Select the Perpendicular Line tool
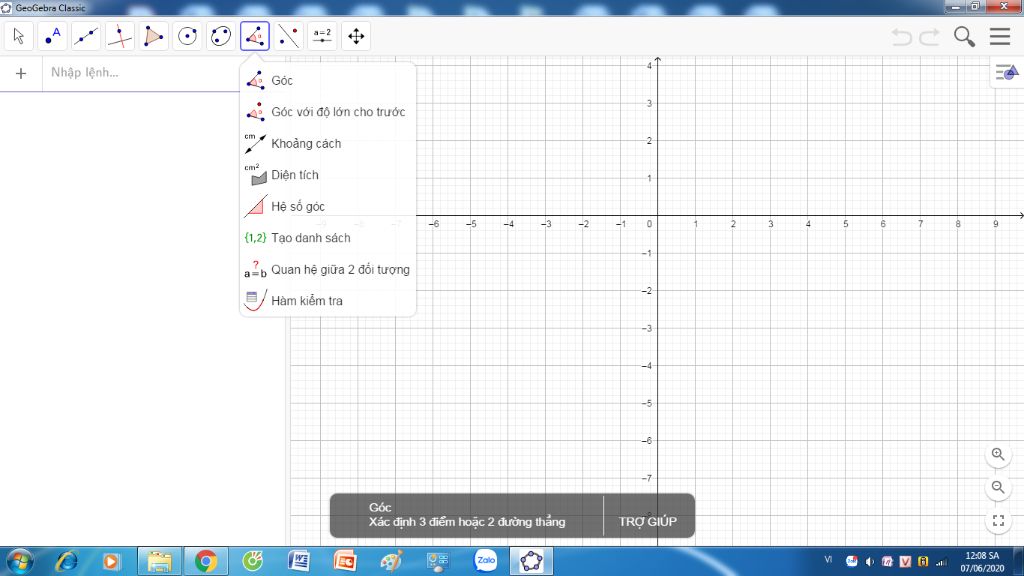Image resolution: width=1024 pixels, height=576 pixels. (120, 36)
